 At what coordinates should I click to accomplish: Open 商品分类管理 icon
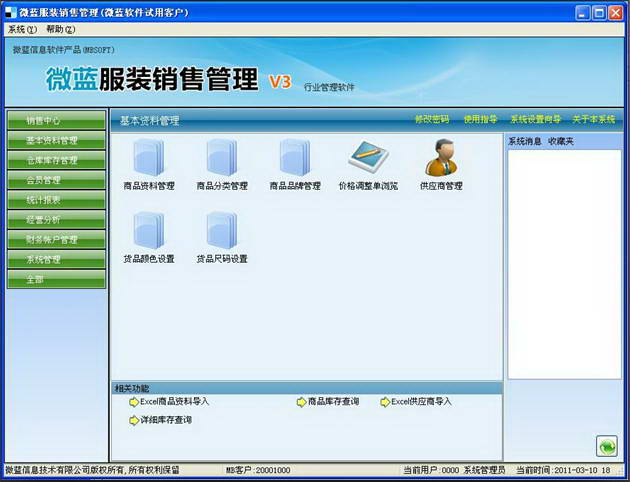tap(222, 158)
